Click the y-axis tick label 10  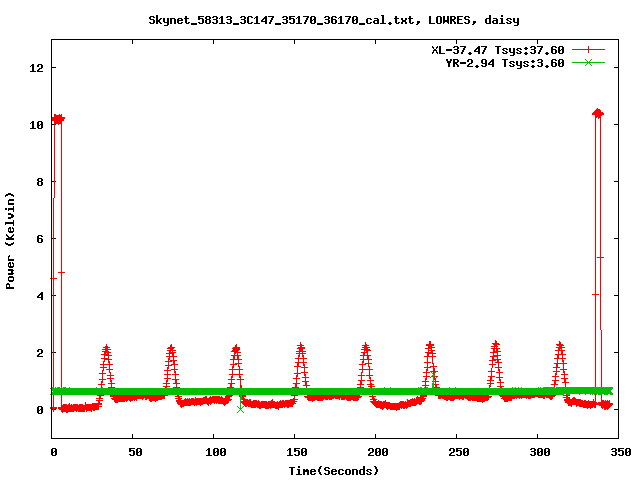[36, 125]
